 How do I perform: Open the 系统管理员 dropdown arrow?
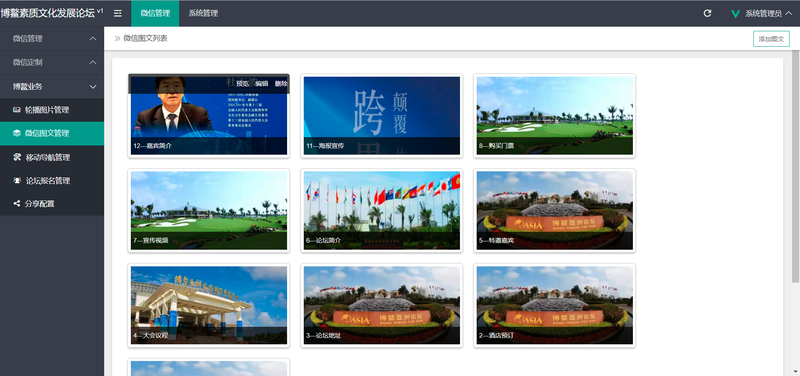[789, 14]
